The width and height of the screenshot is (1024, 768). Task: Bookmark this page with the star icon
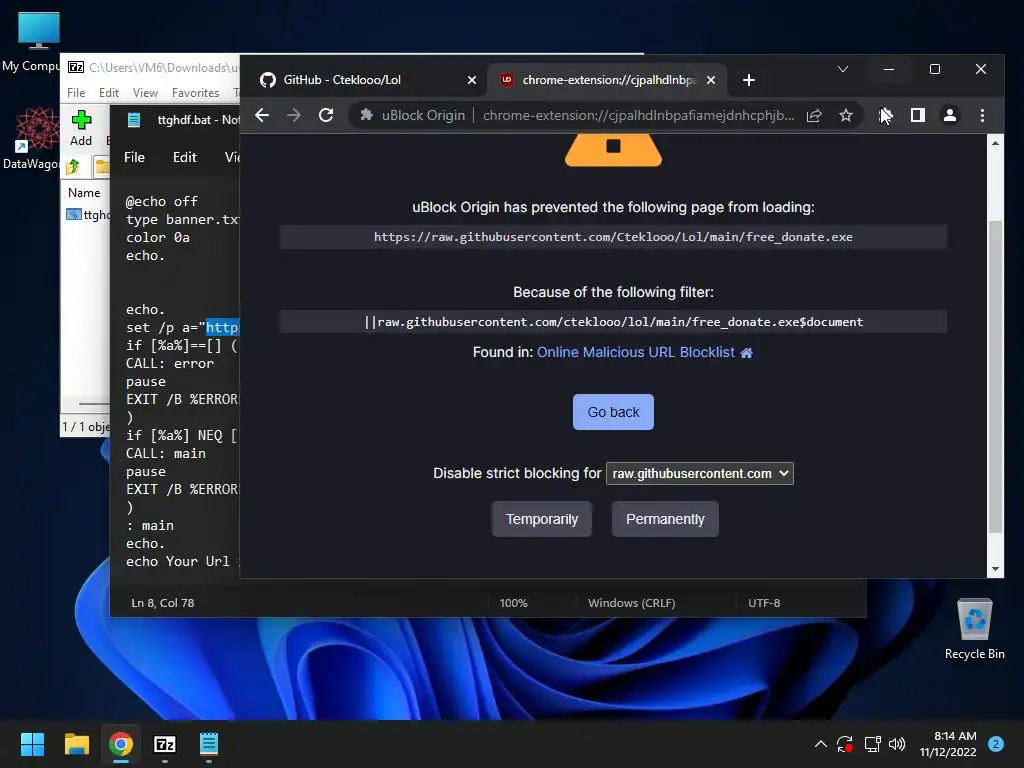(846, 116)
